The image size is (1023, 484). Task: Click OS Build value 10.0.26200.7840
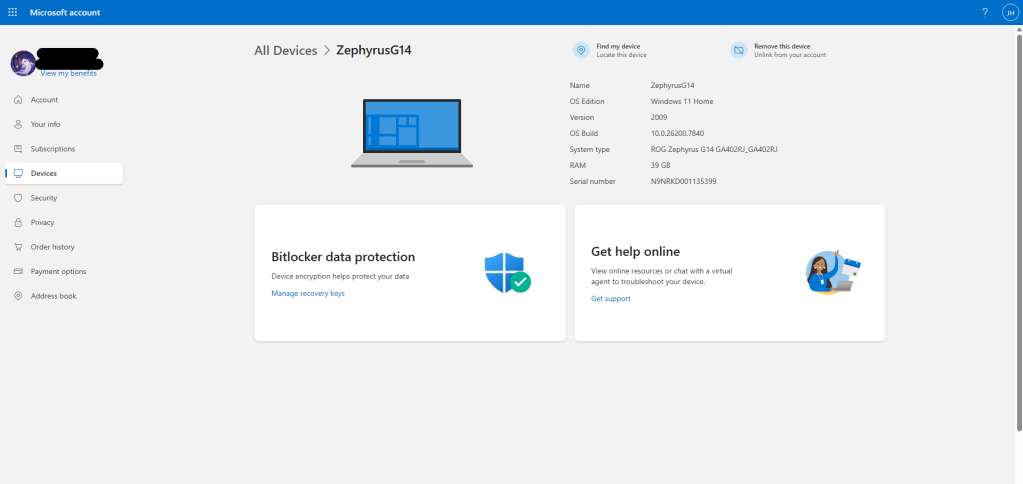(x=677, y=133)
